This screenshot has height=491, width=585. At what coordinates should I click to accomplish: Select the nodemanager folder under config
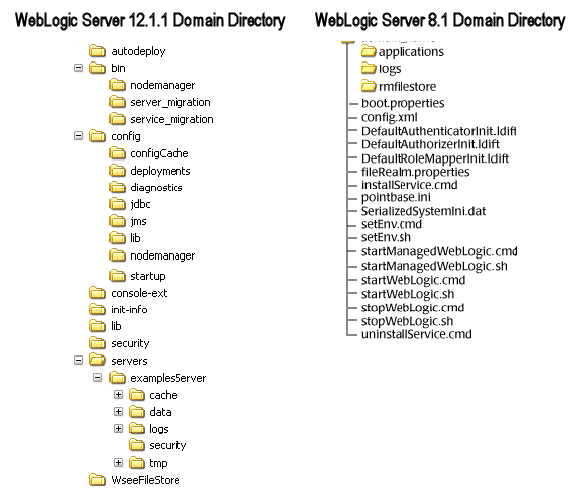(x=162, y=256)
